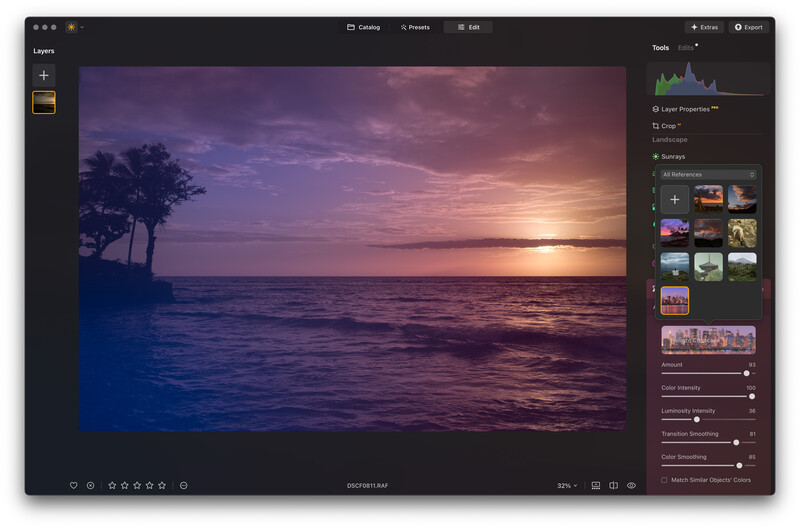Switch to the Catalog tab
The image size is (800, 528).
click(364, 27)
